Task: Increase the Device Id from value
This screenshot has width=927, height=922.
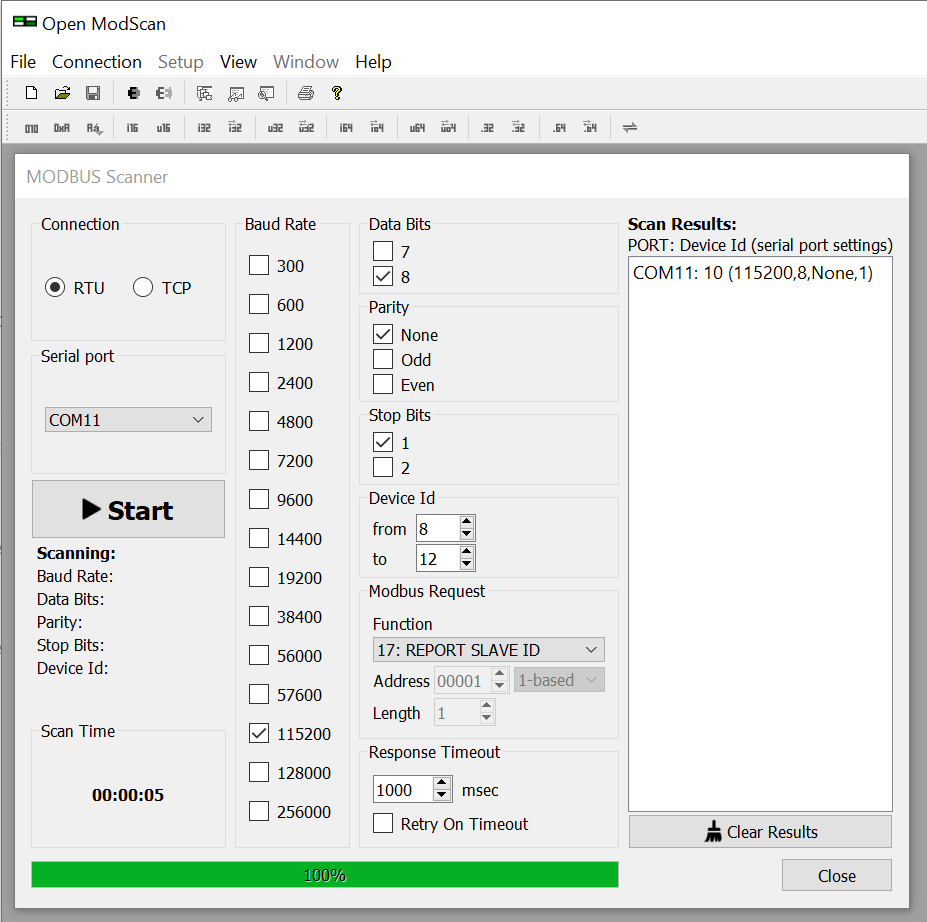Action: 466,522
